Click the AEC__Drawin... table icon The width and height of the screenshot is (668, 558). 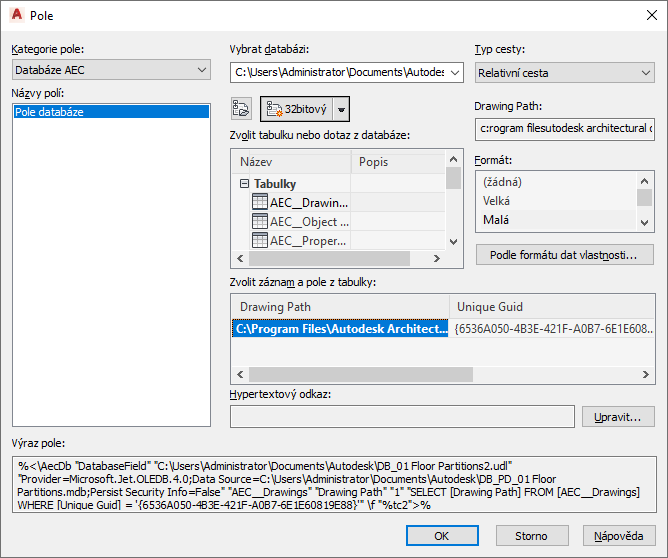point(260,201)
